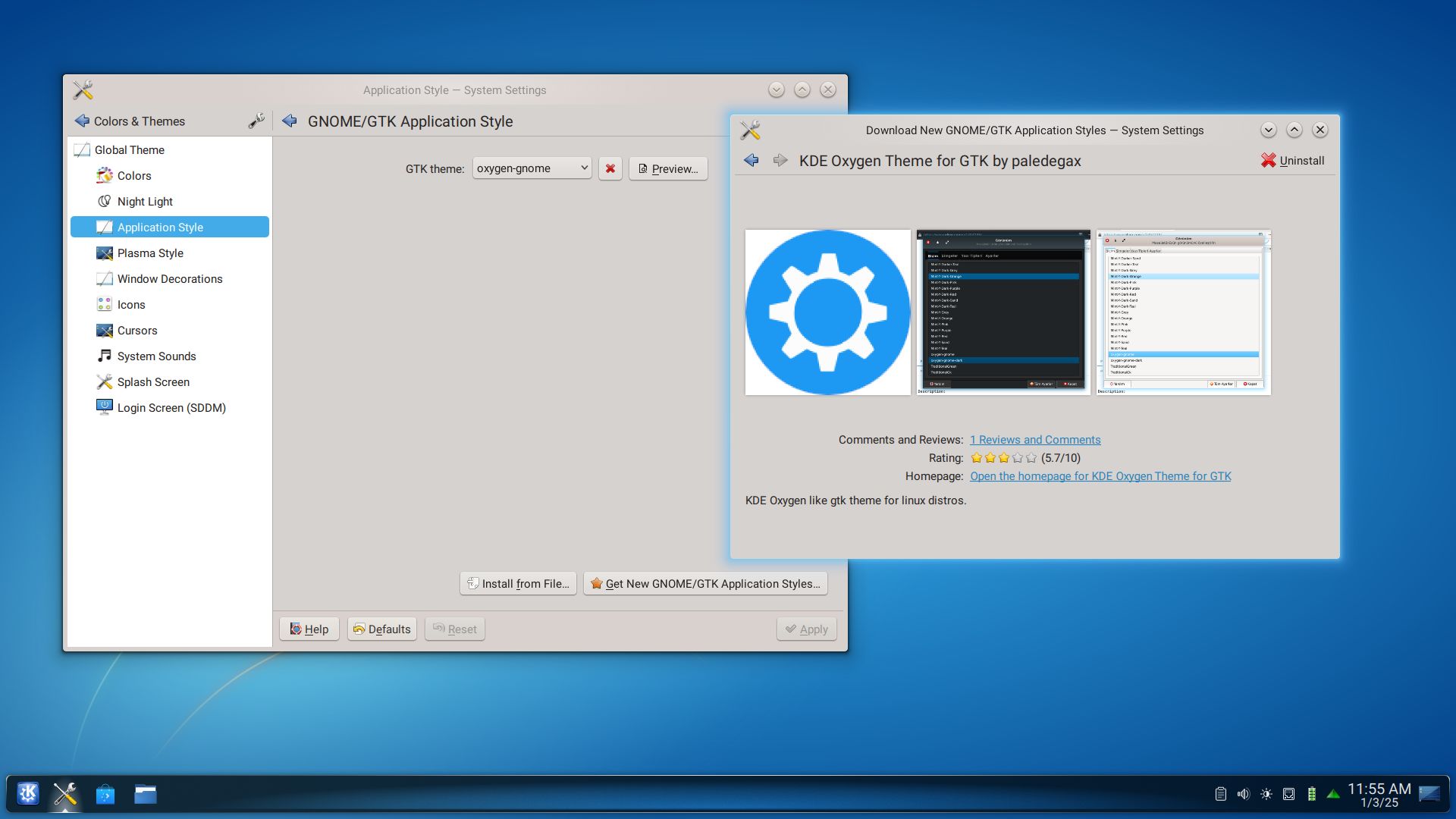This screenshot has width=1456, height=819.
Task: Open the homepage for KDE Oxygen Theme
Action: pos(1100,475)
